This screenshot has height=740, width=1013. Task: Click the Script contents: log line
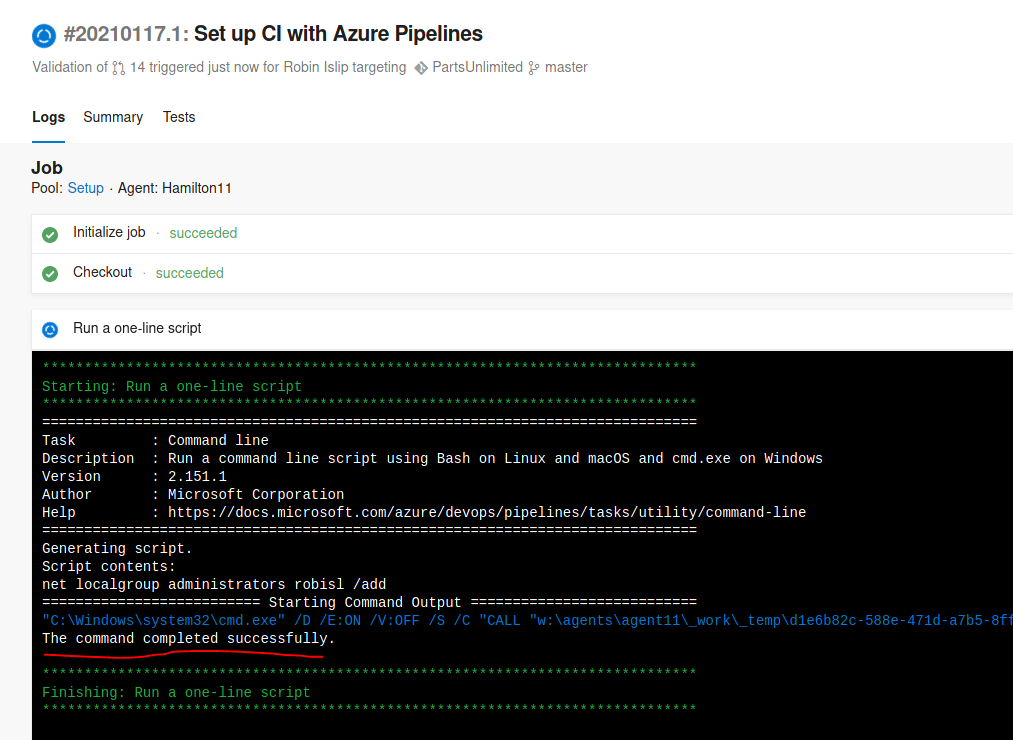(x=109, y=567)
